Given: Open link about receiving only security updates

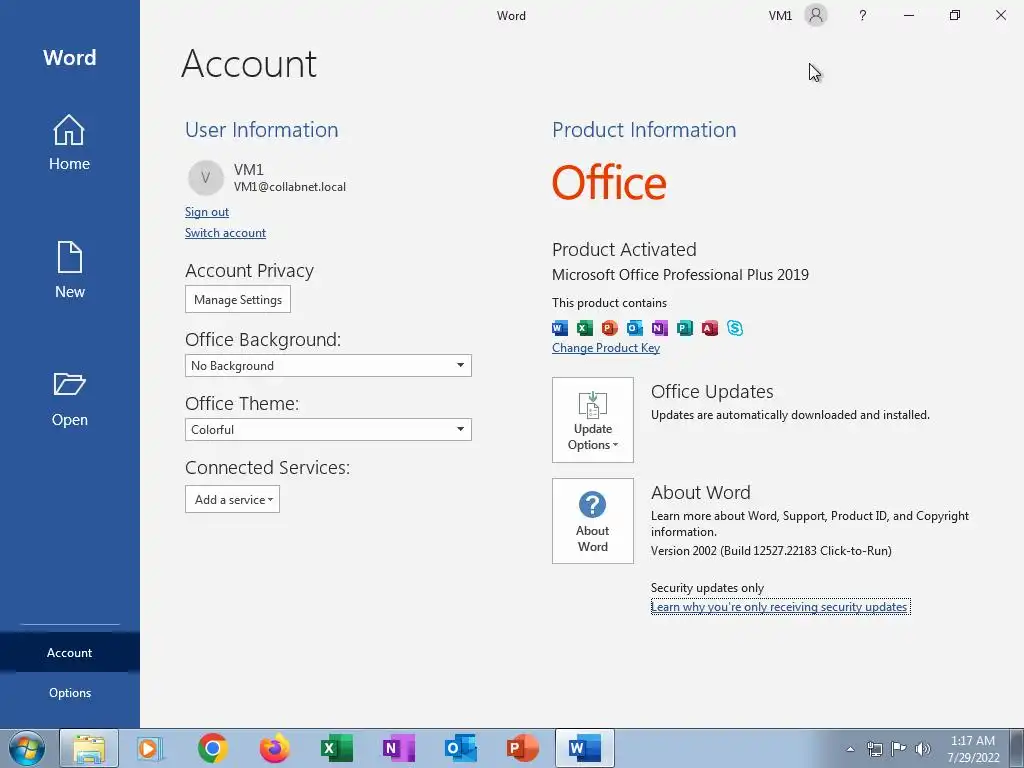Looking at the screenshot, I should click(x=780, y=607).
